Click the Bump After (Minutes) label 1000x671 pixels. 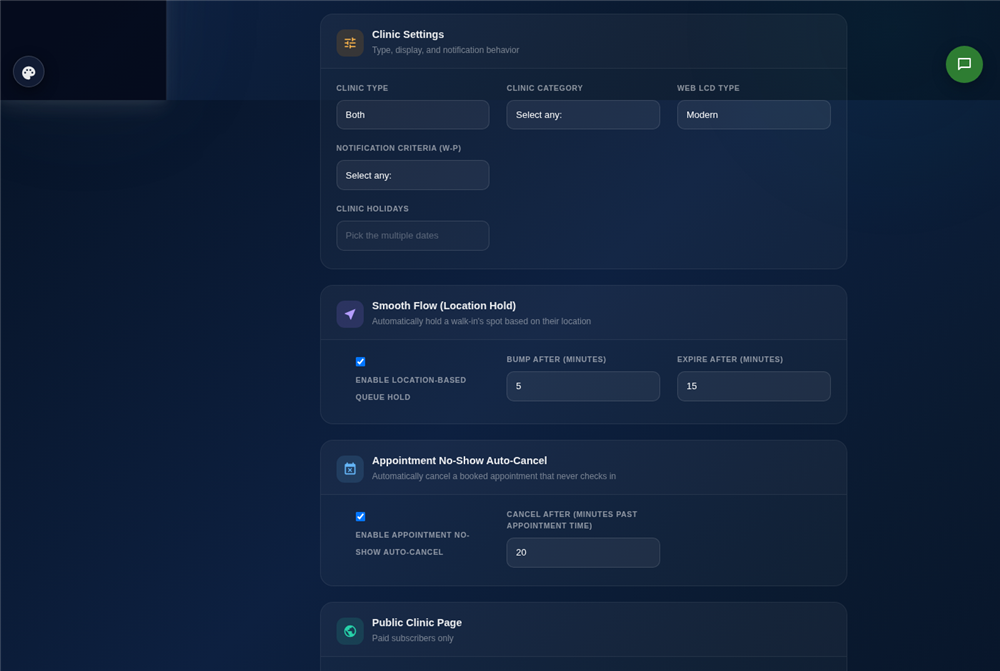coord(556,360)
